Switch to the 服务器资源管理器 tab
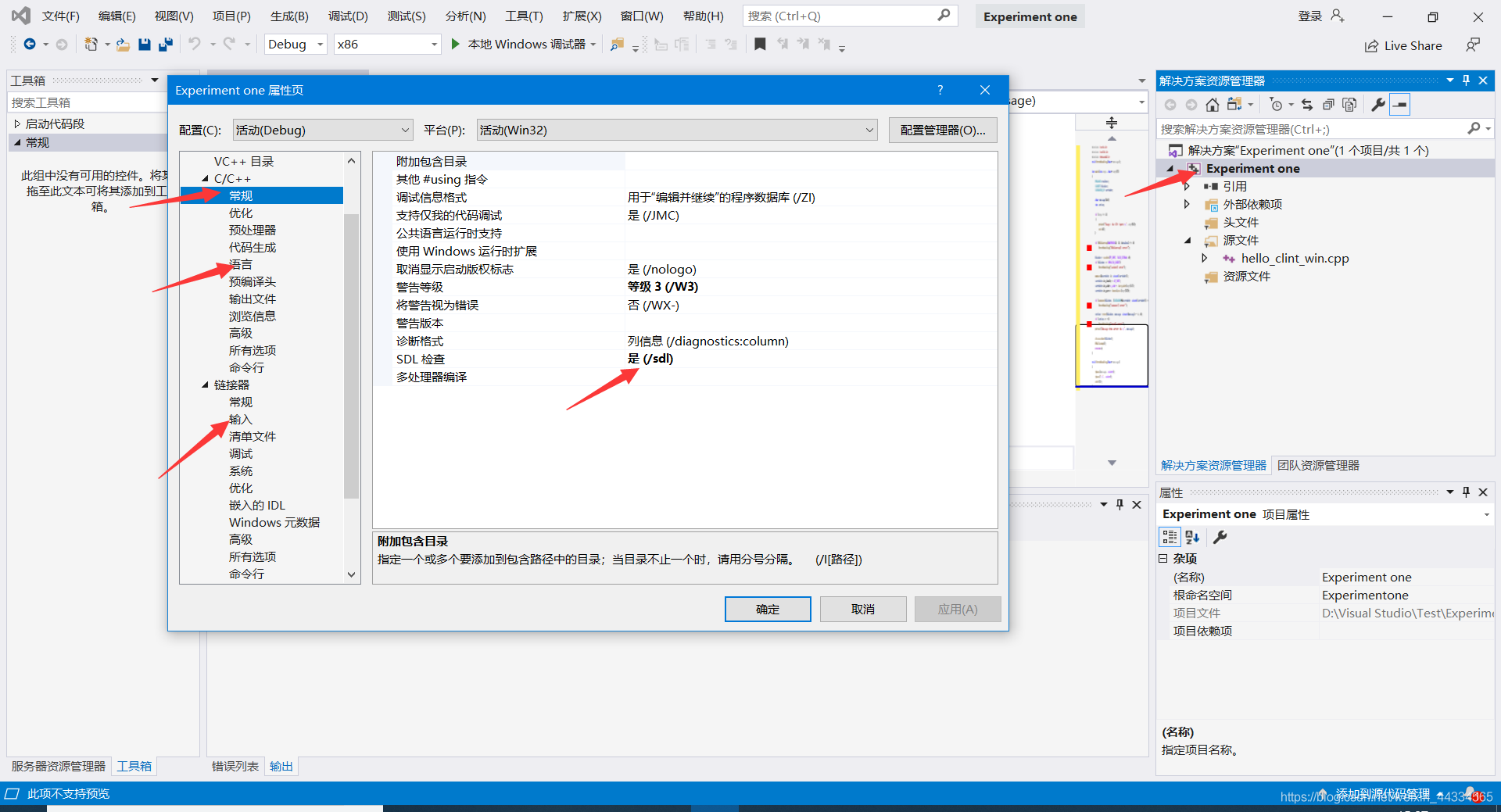The height and width of the screenshot is (812, 1501). click(59, 766)
